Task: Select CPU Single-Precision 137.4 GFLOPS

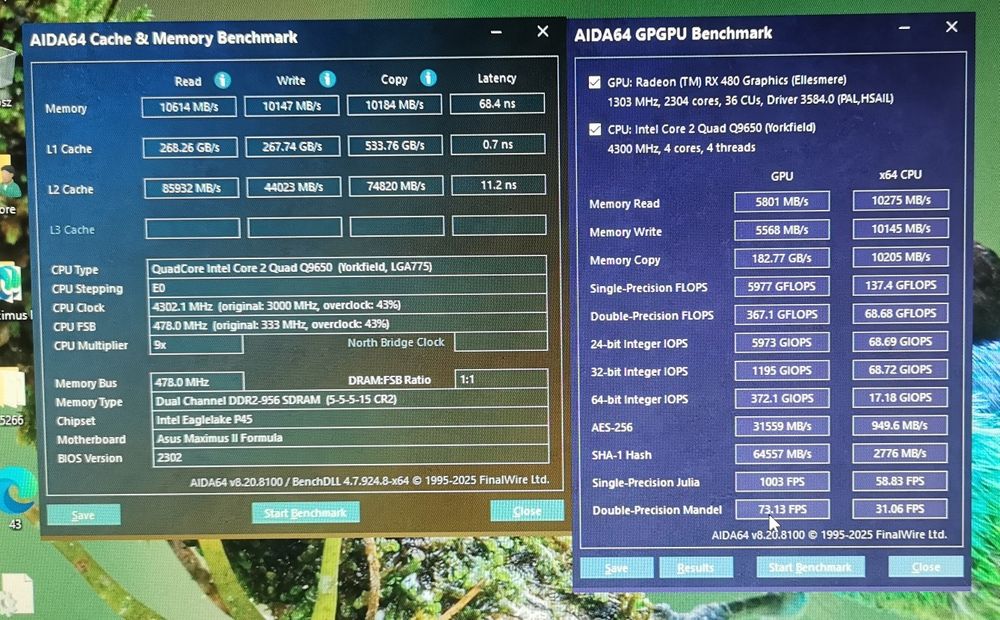Action: pos(901,284)
